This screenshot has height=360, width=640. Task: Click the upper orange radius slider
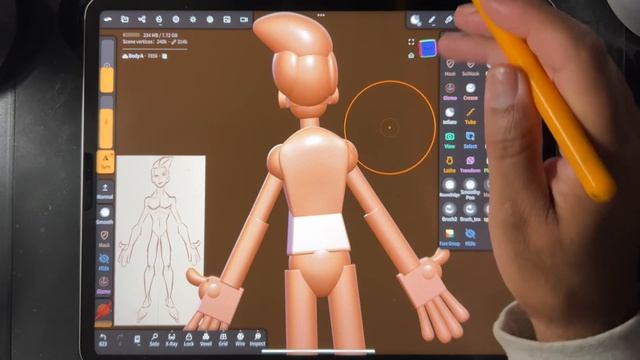[x=107, y=80]
